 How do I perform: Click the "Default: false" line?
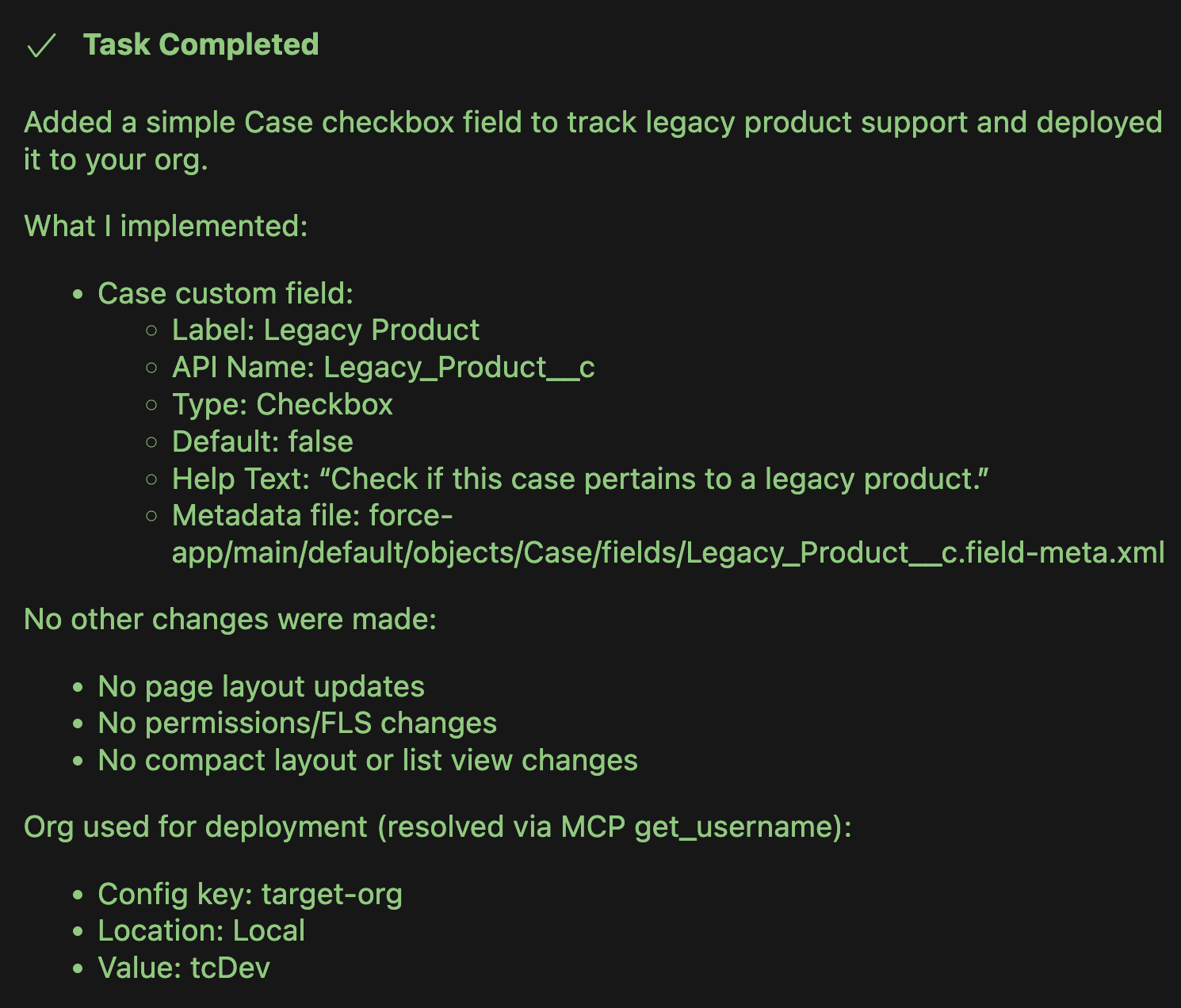pyautogui.click(x=262, y=442)
